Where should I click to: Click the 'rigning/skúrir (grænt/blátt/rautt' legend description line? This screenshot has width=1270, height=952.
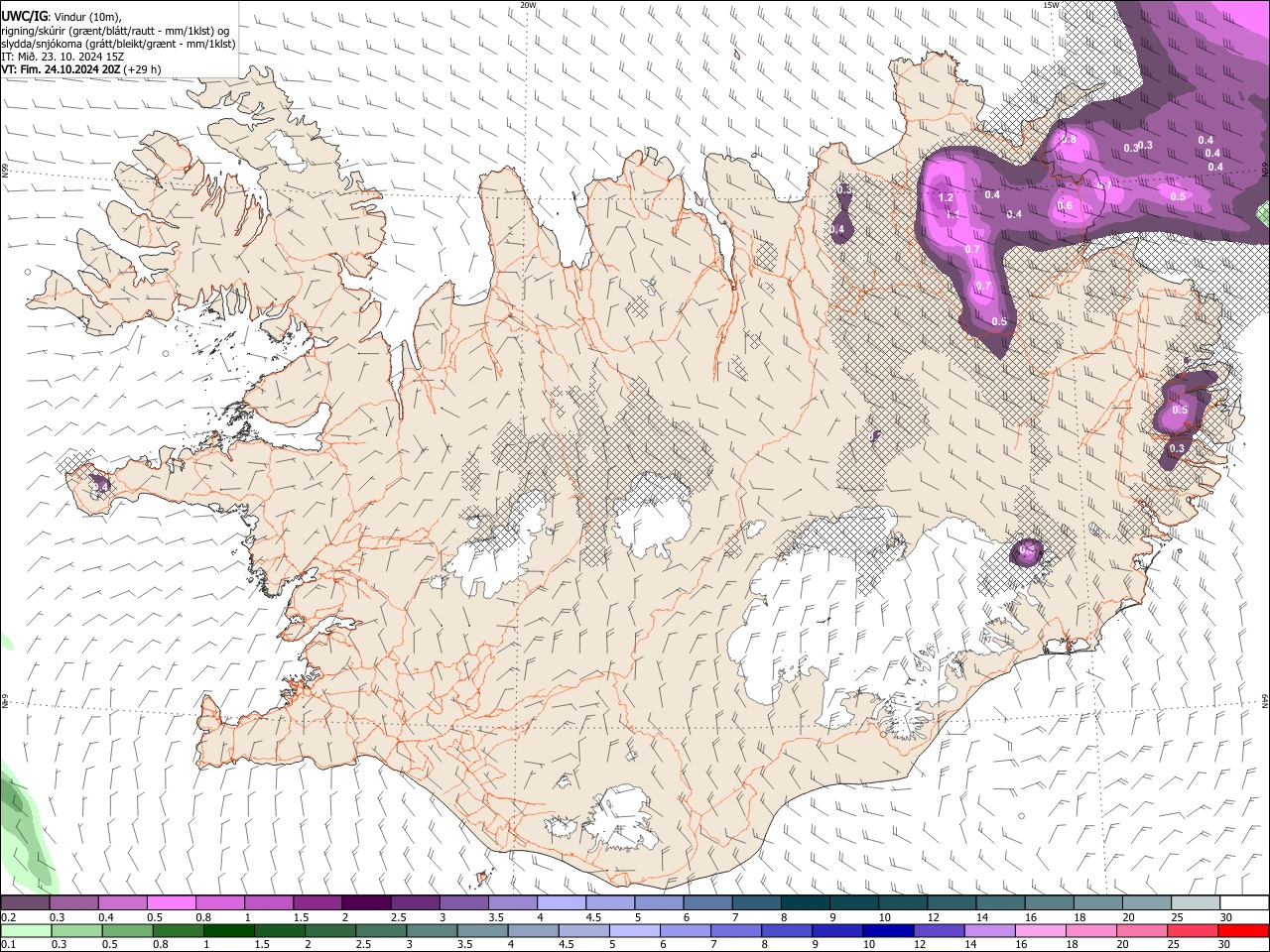(x=114, y=31)
